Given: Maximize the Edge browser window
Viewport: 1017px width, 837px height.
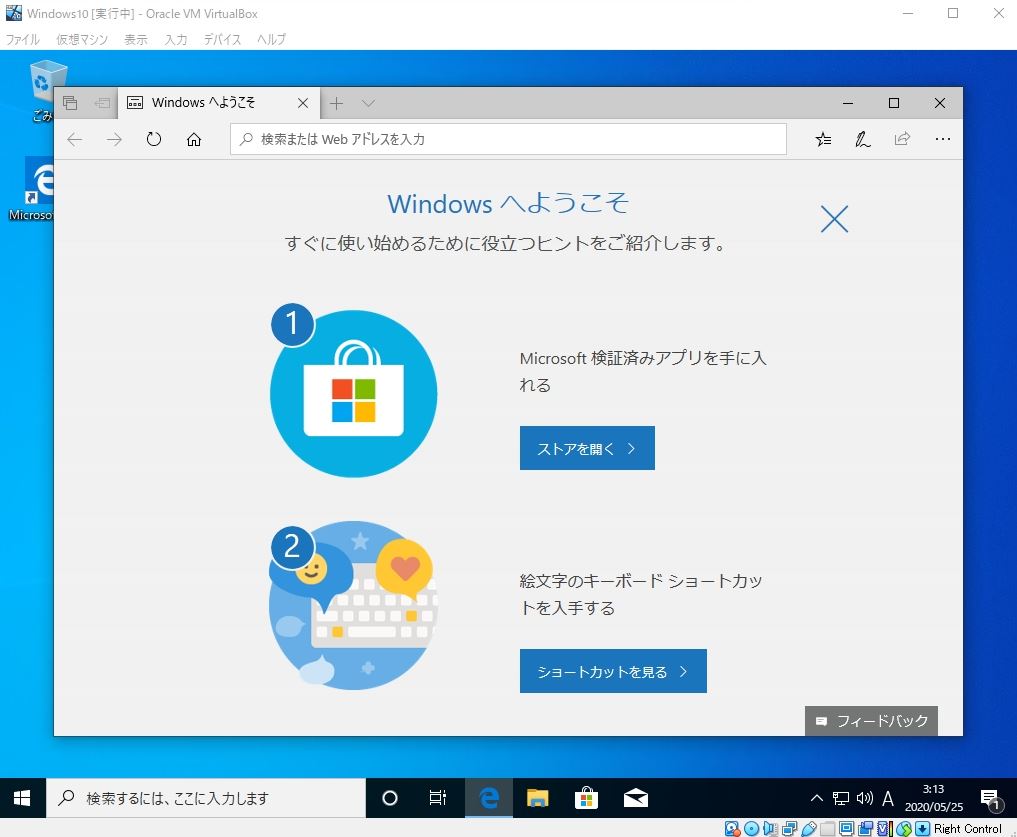Looking at the screenshot, I should (x=894, y=103).
